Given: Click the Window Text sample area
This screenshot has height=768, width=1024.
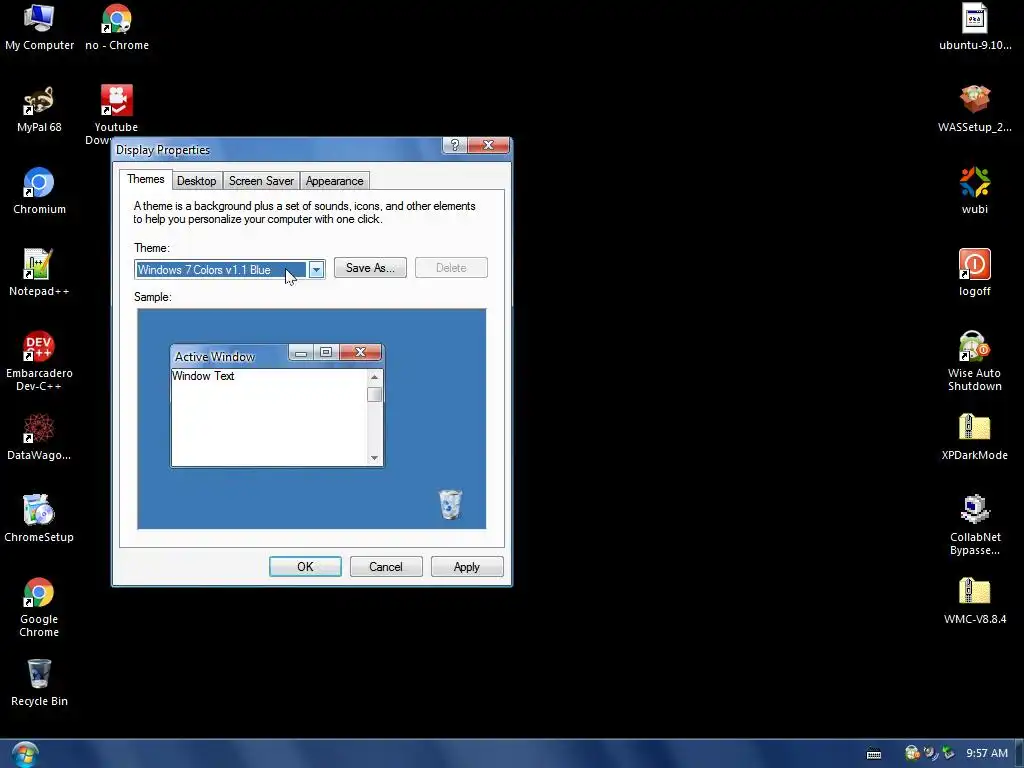Looking at the screenshot, I should [268, 417].
